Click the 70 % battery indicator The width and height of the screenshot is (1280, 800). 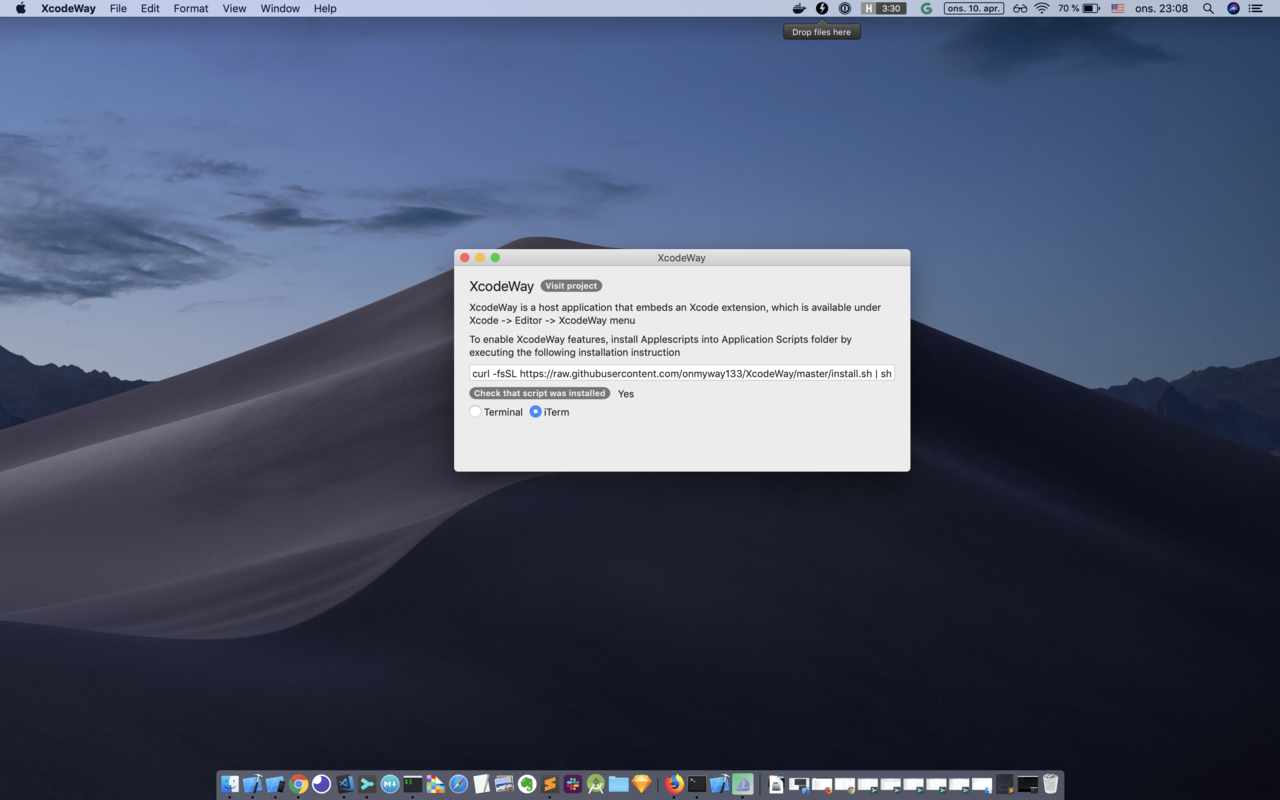pos(1079,8)
